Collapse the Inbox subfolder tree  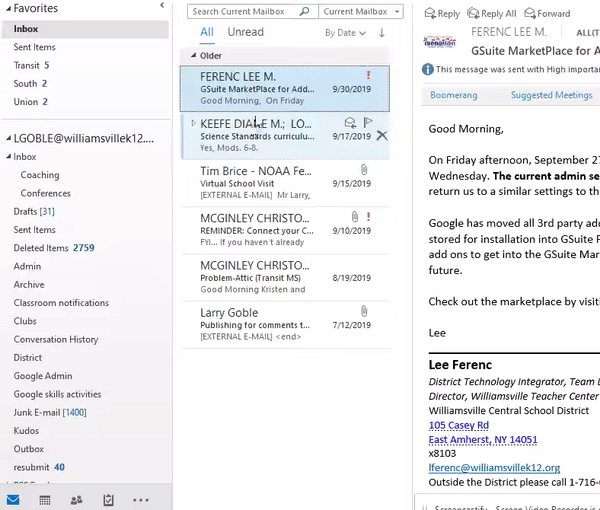pos(8,156)
